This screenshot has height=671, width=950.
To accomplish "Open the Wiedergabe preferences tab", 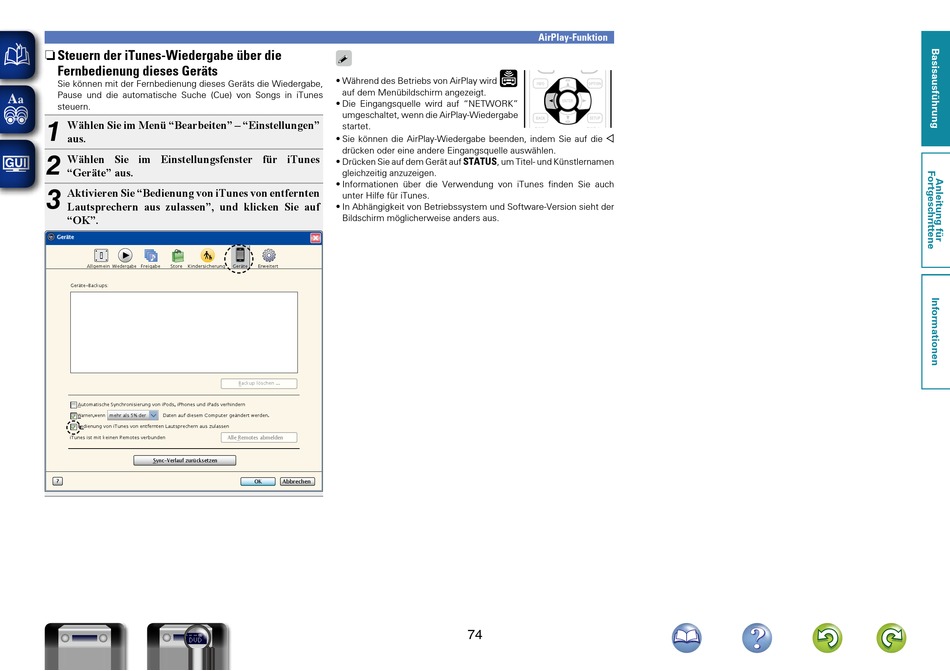I will (x=125, y=258).
